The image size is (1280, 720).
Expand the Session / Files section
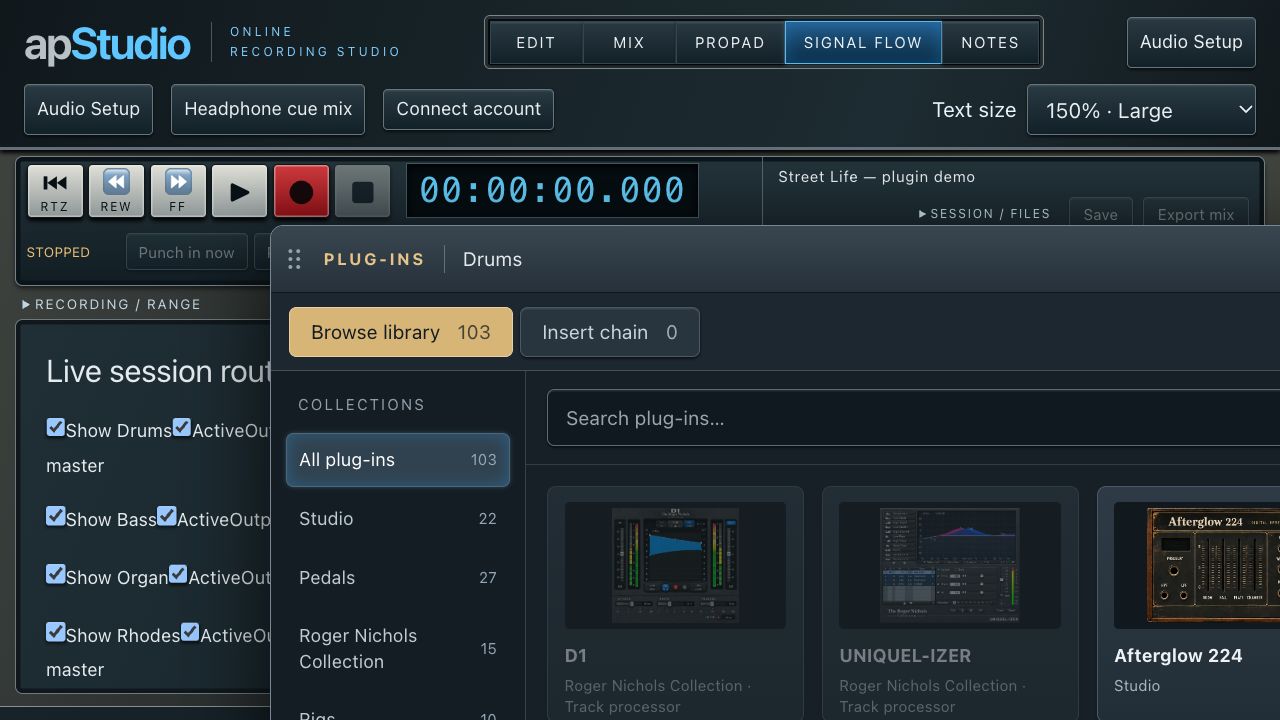click(984, 214)
